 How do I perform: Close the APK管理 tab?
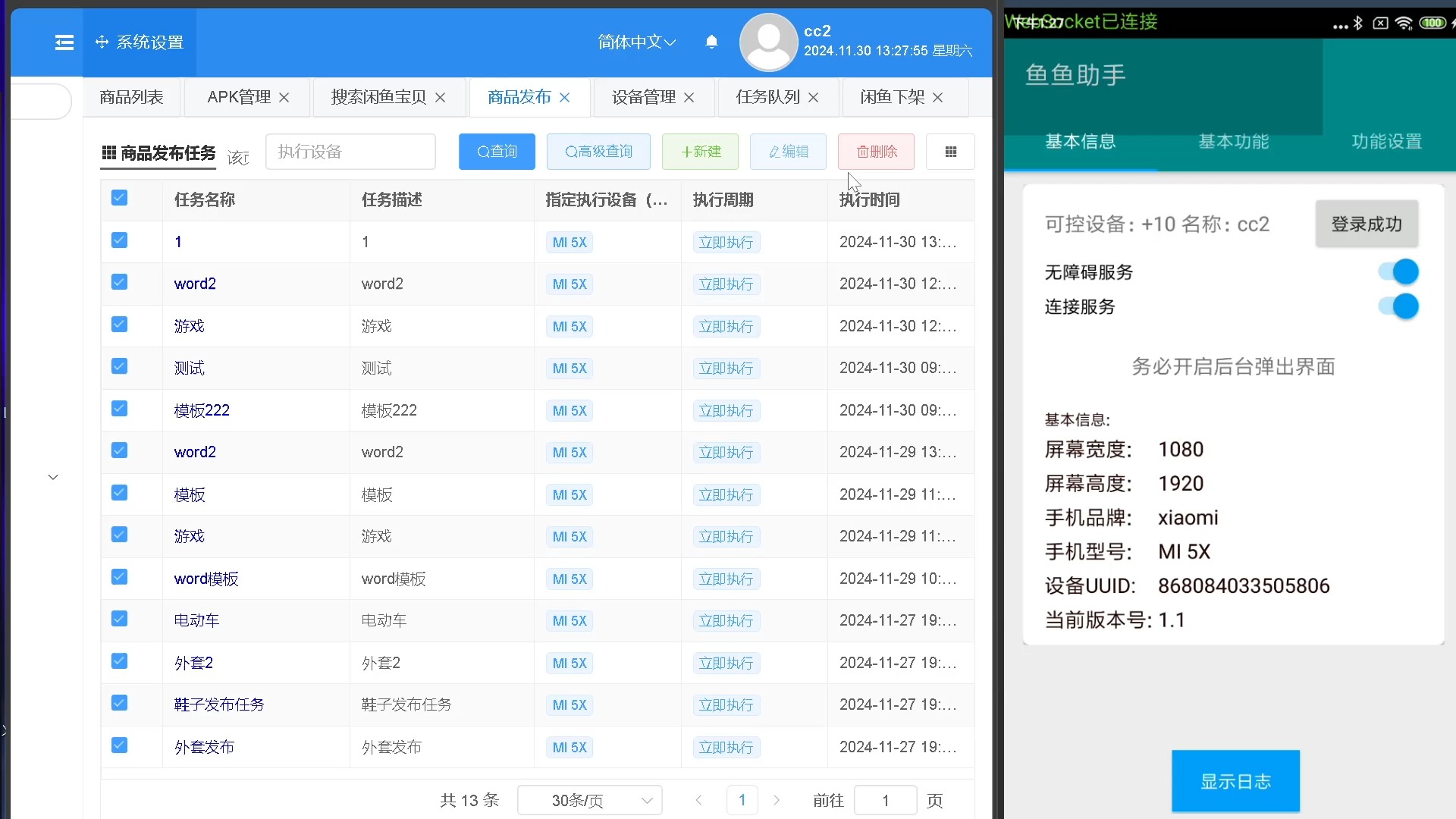click(x=284, y=98)
